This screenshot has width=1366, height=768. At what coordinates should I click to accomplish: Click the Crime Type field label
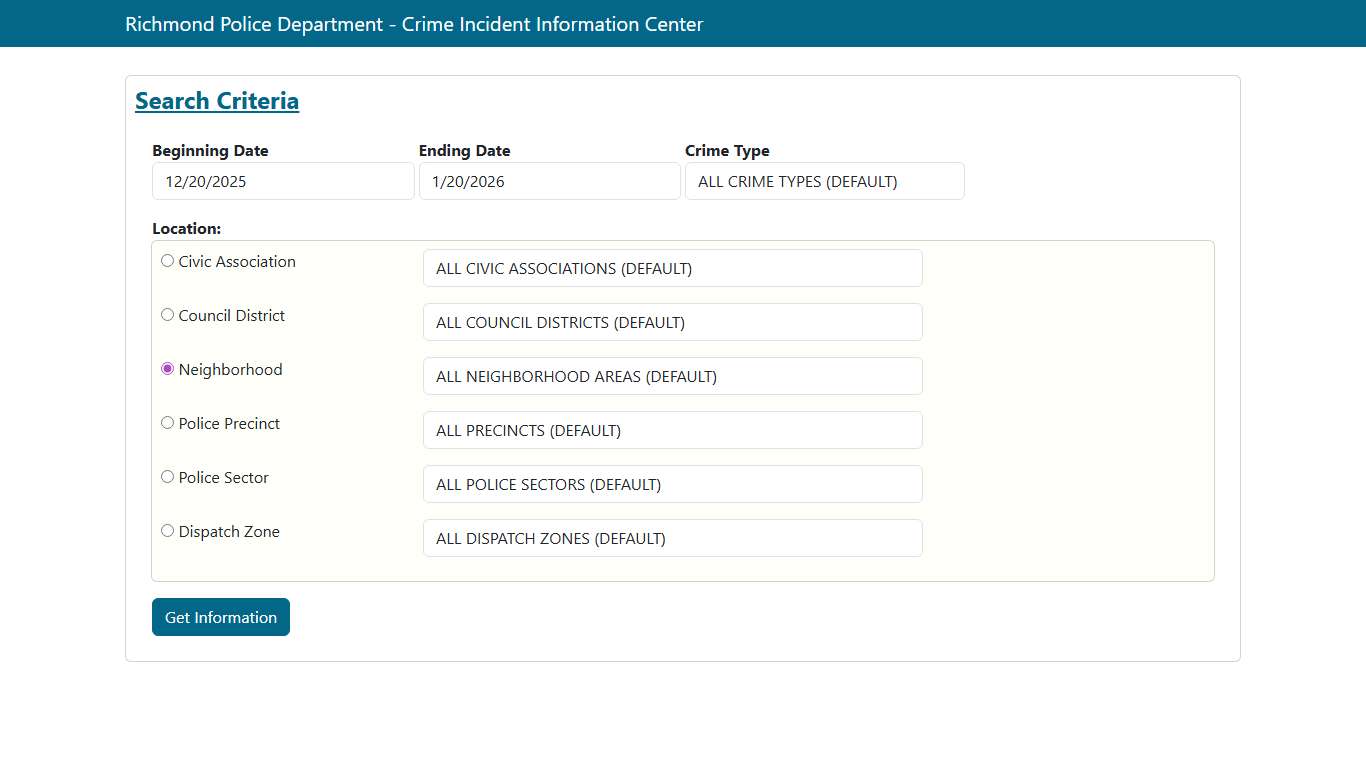727,151
